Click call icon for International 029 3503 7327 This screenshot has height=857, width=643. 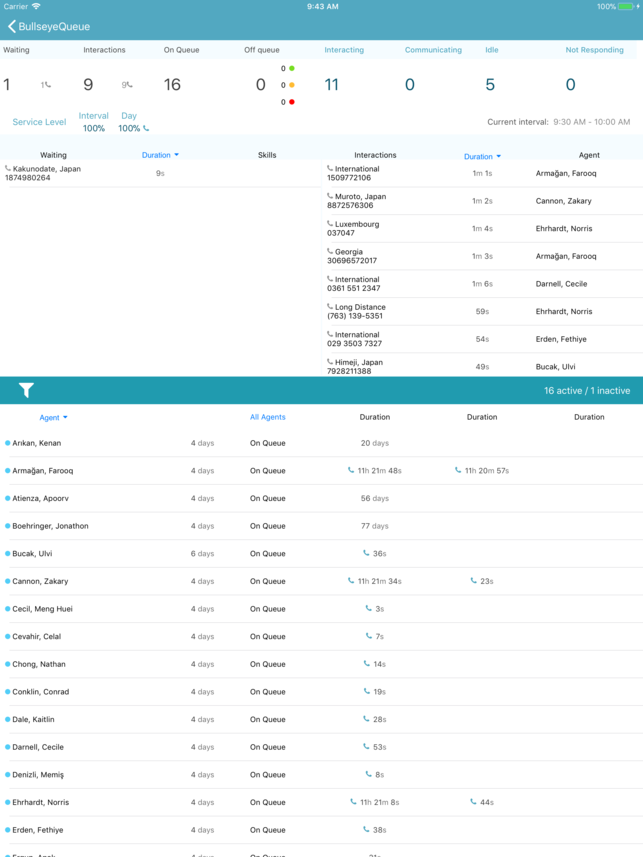tap(330, 334)
